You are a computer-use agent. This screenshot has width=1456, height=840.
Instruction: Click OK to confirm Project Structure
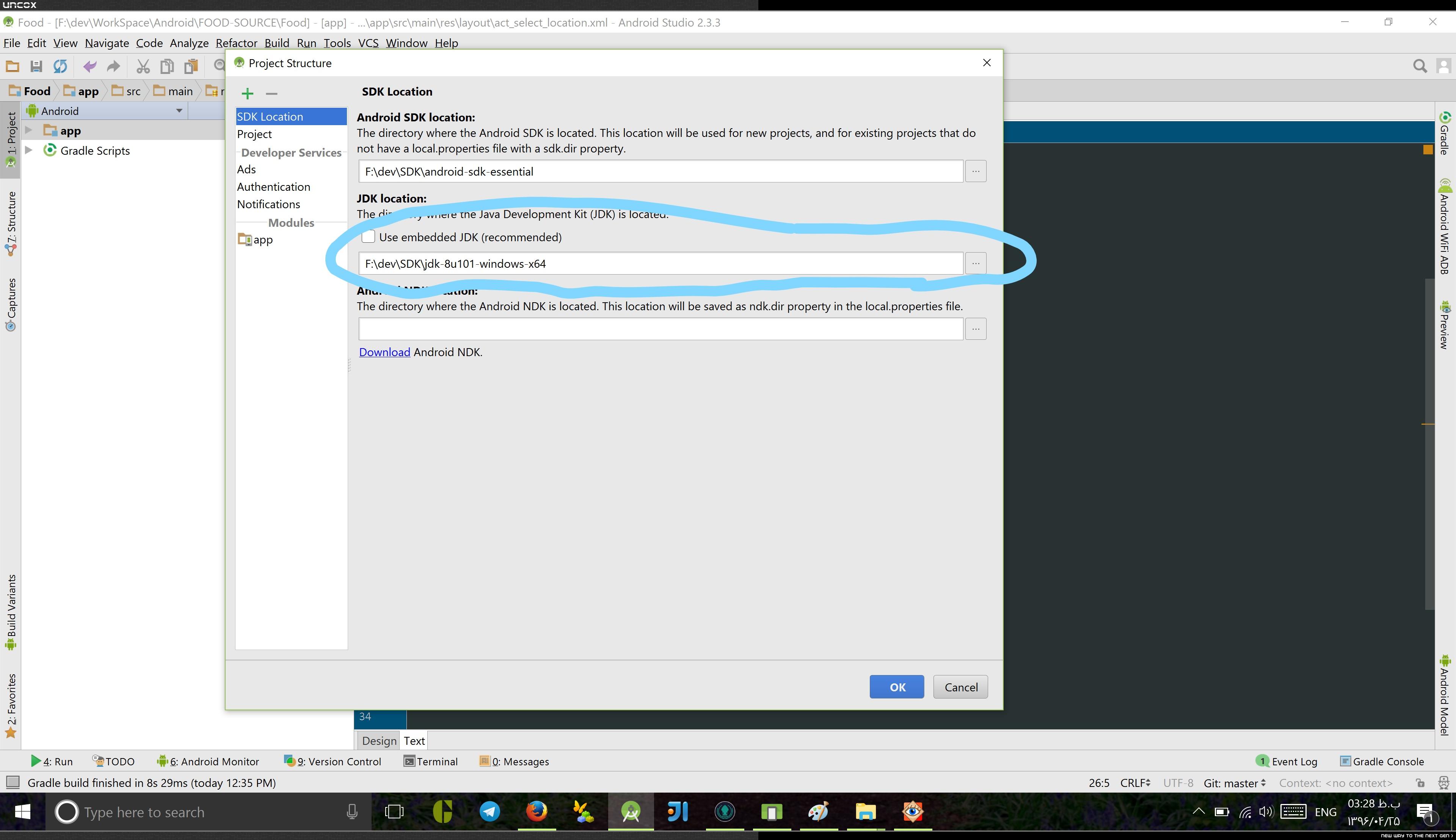click(x=897, y=687)
